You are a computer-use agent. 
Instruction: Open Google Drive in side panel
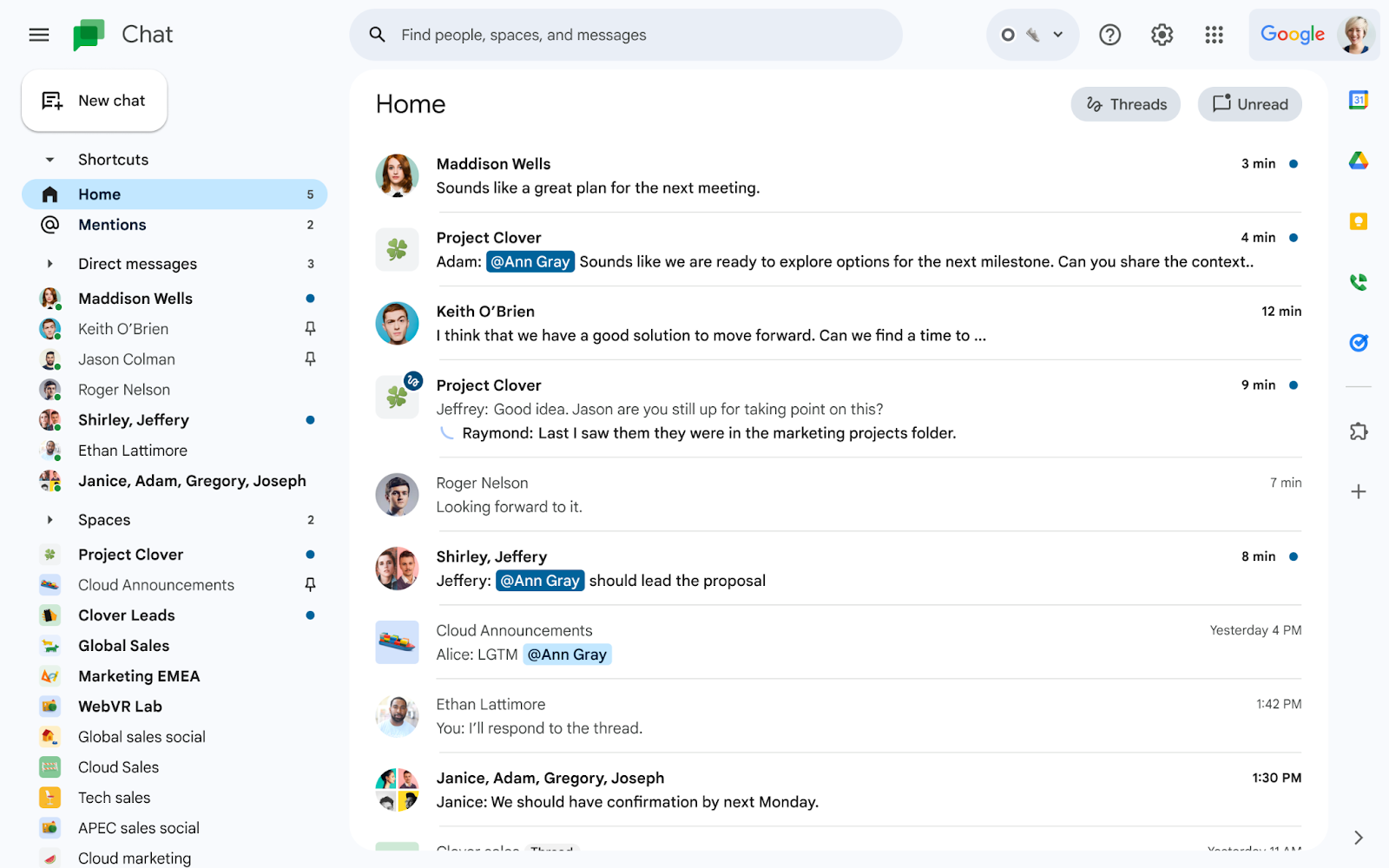click(1359, 161)
